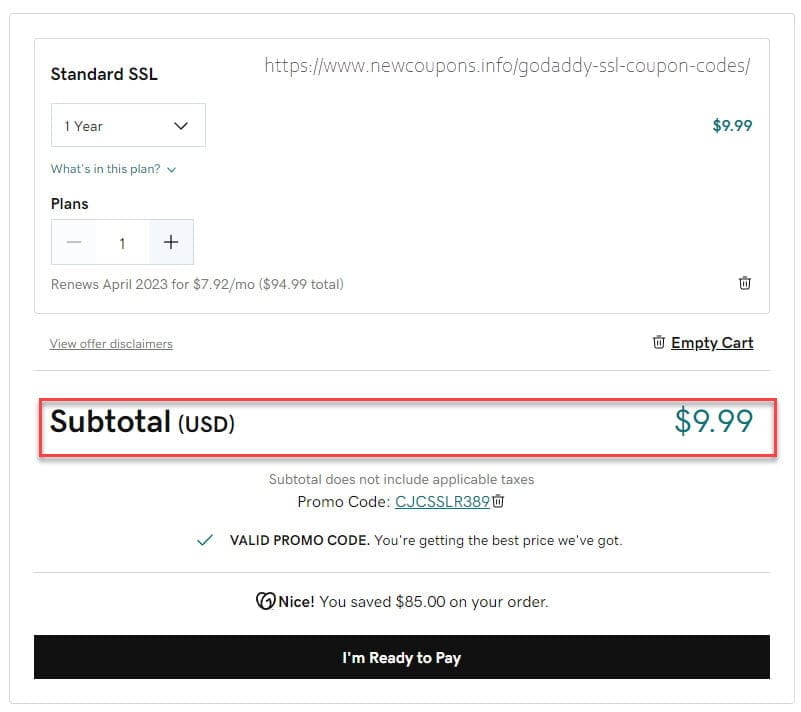
Task: Click the green checkmark beside valid promo message
Action: (203, 539)
